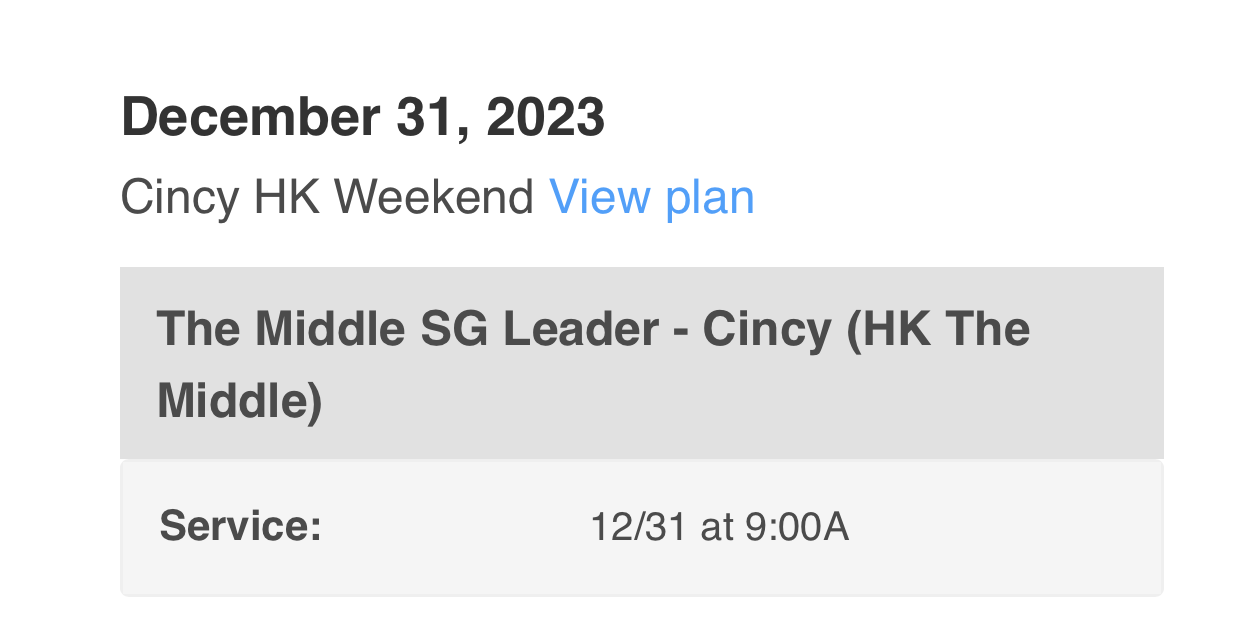Click the Service: label

(240, 526)
